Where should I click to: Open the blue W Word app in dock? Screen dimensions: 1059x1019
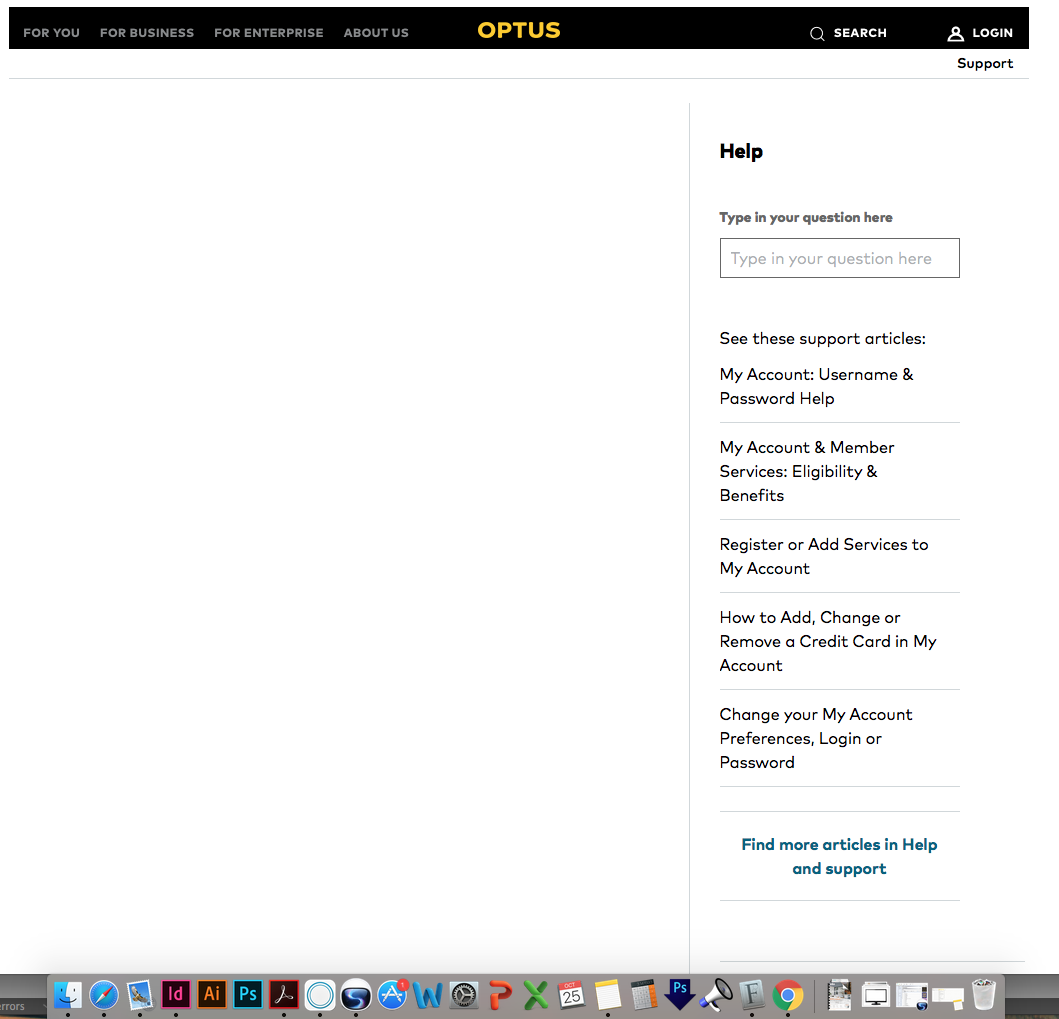[x=428, y=995]
